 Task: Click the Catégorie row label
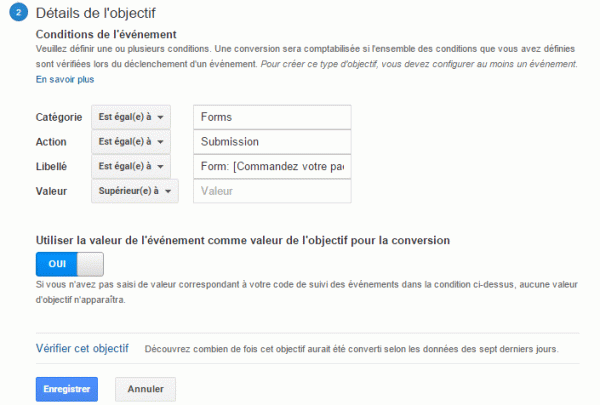tap(59, 117)
